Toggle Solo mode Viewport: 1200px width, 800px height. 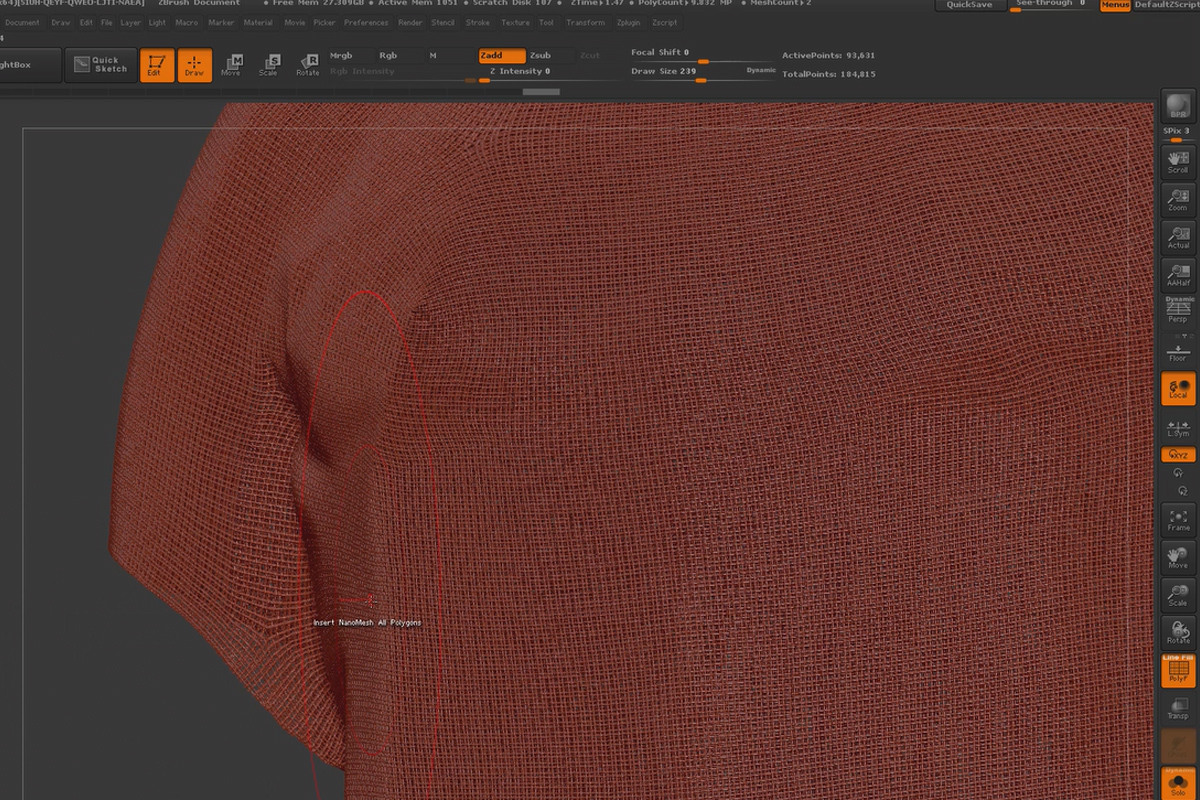click(1178, 783)
